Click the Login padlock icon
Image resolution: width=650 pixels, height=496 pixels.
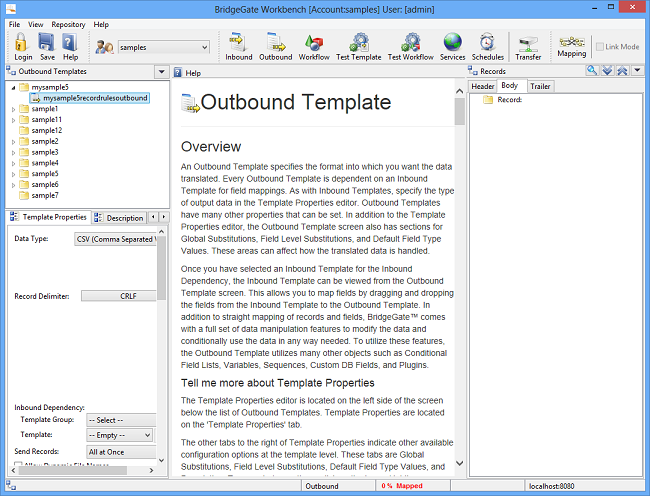tap(21, 42)
